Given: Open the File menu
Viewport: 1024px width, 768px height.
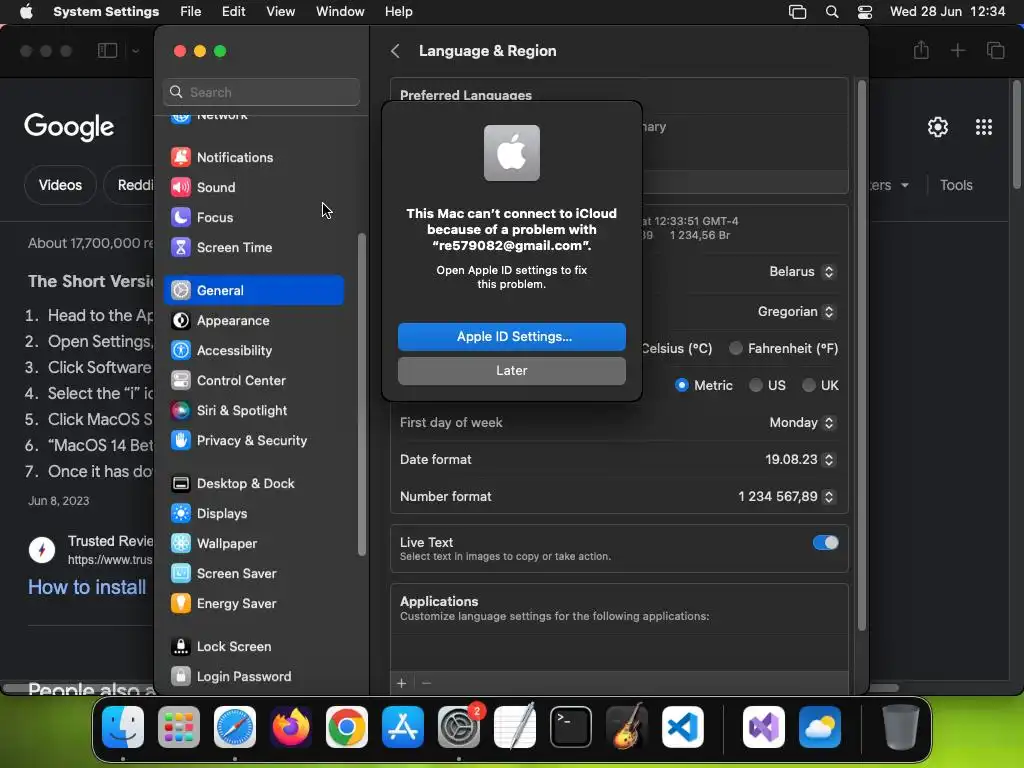Looking at the screenshot, I should pyautogui.click(x=191, y=12).
